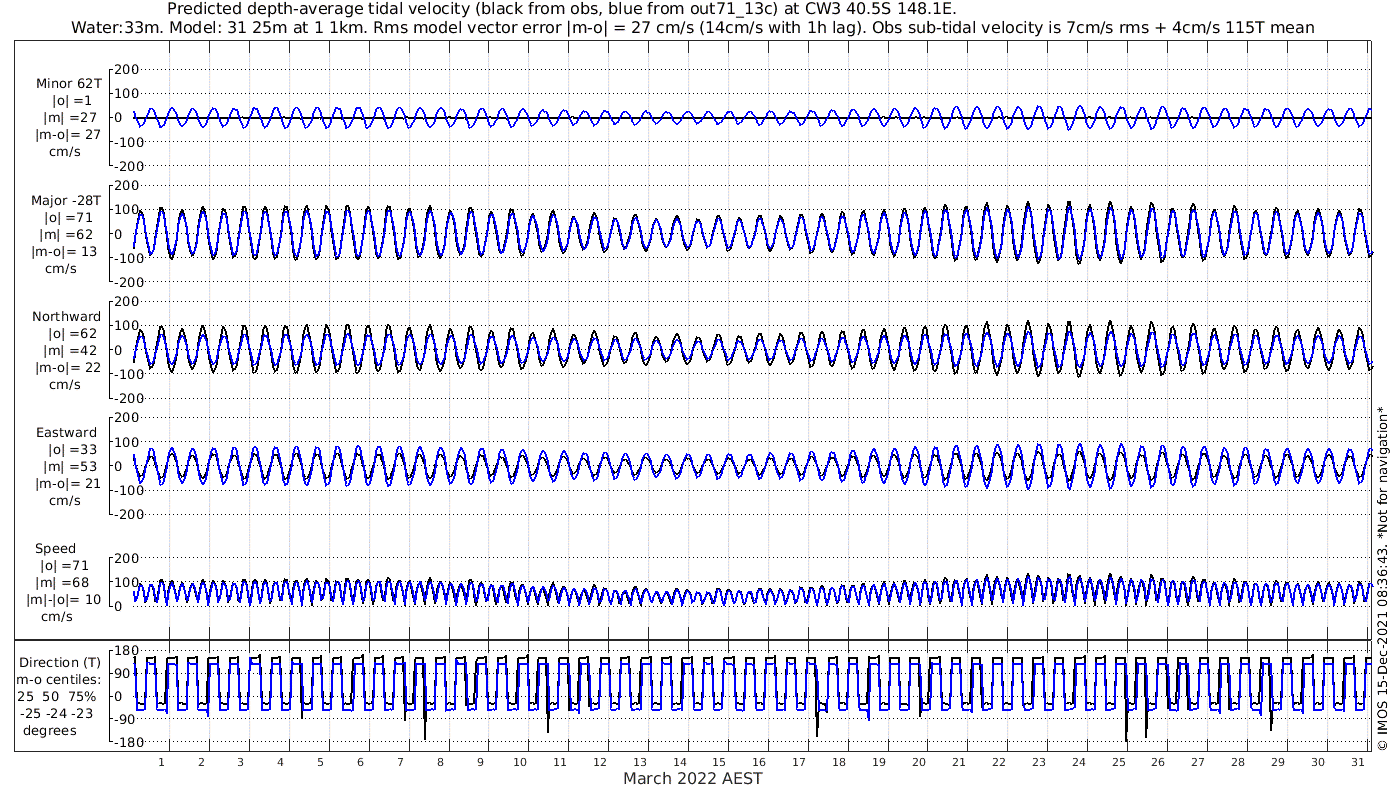Select '|m| =53' in the Eastward panel
The height and width of the screenshot is (800, 1400).
tap(67, 466)
